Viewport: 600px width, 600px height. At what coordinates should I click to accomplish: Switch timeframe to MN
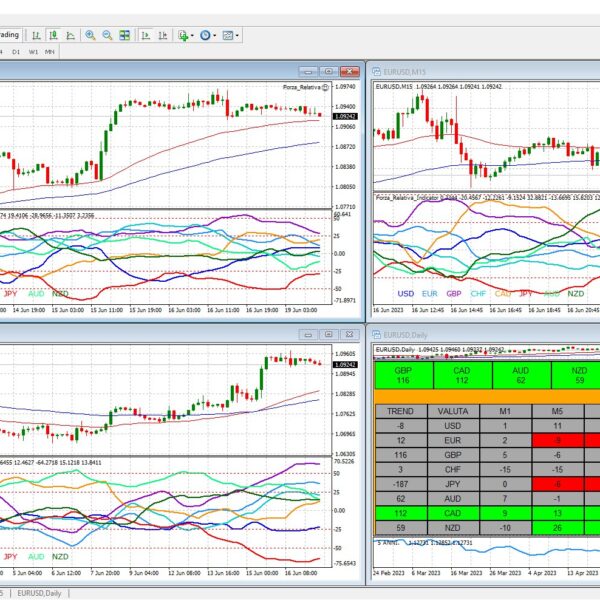click(x=50, y=52)
